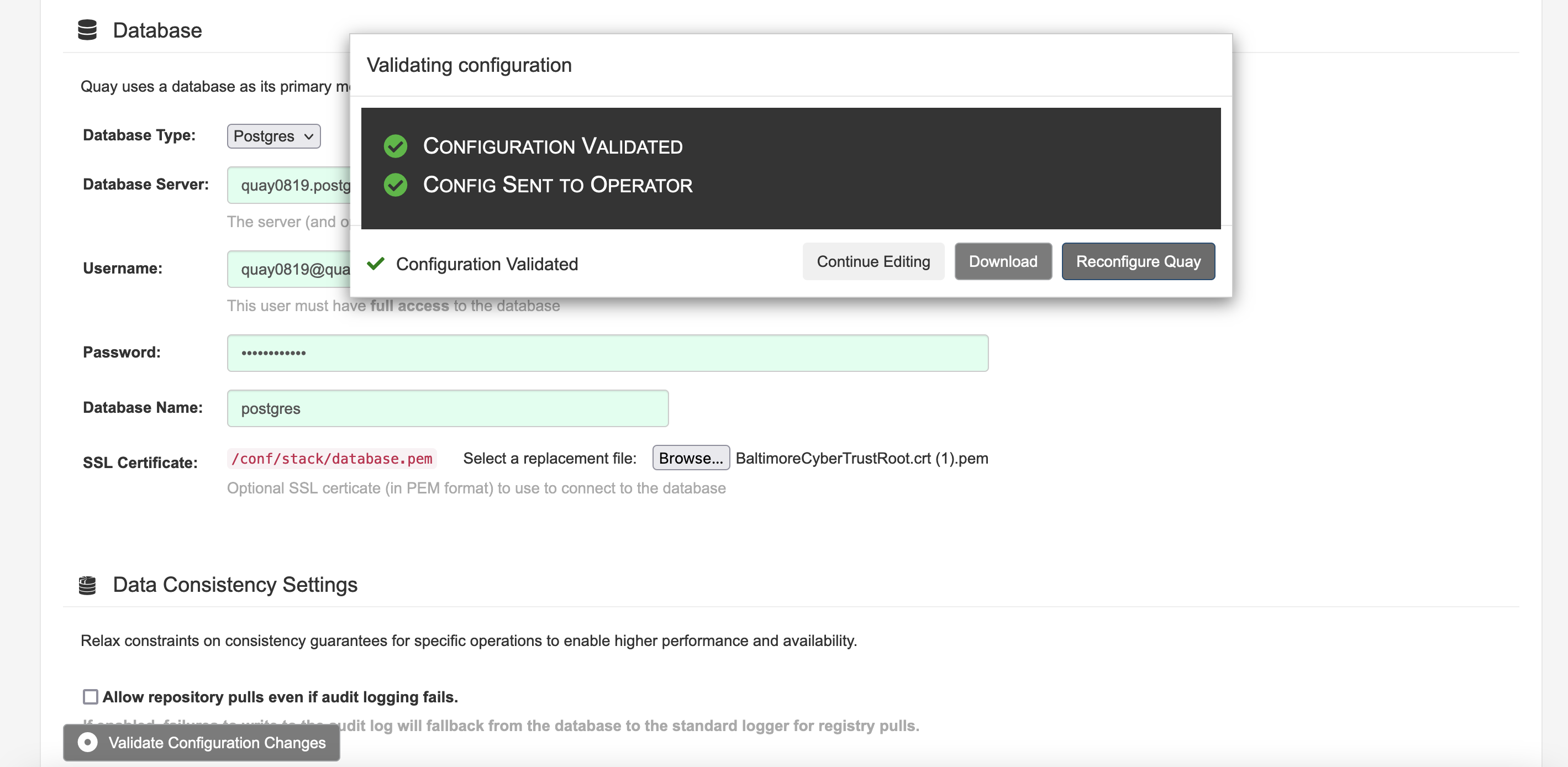This screenshot has width=1568, height=767.
Task: Click the Database Server input field
Action: (x=288, y=185)
